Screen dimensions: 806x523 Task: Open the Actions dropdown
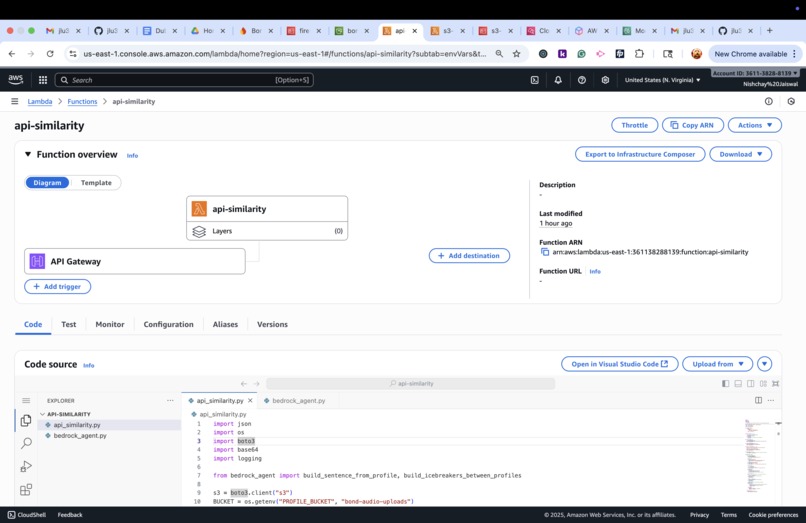tap(755, 125)
